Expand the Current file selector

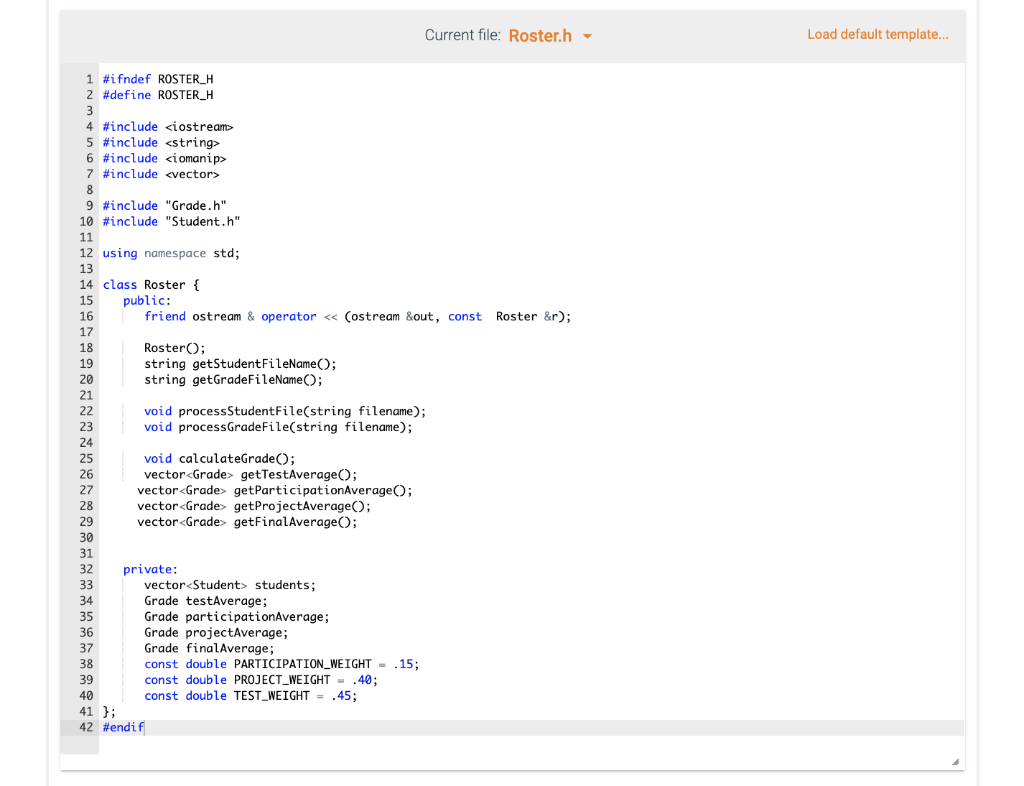click(550, 35)
